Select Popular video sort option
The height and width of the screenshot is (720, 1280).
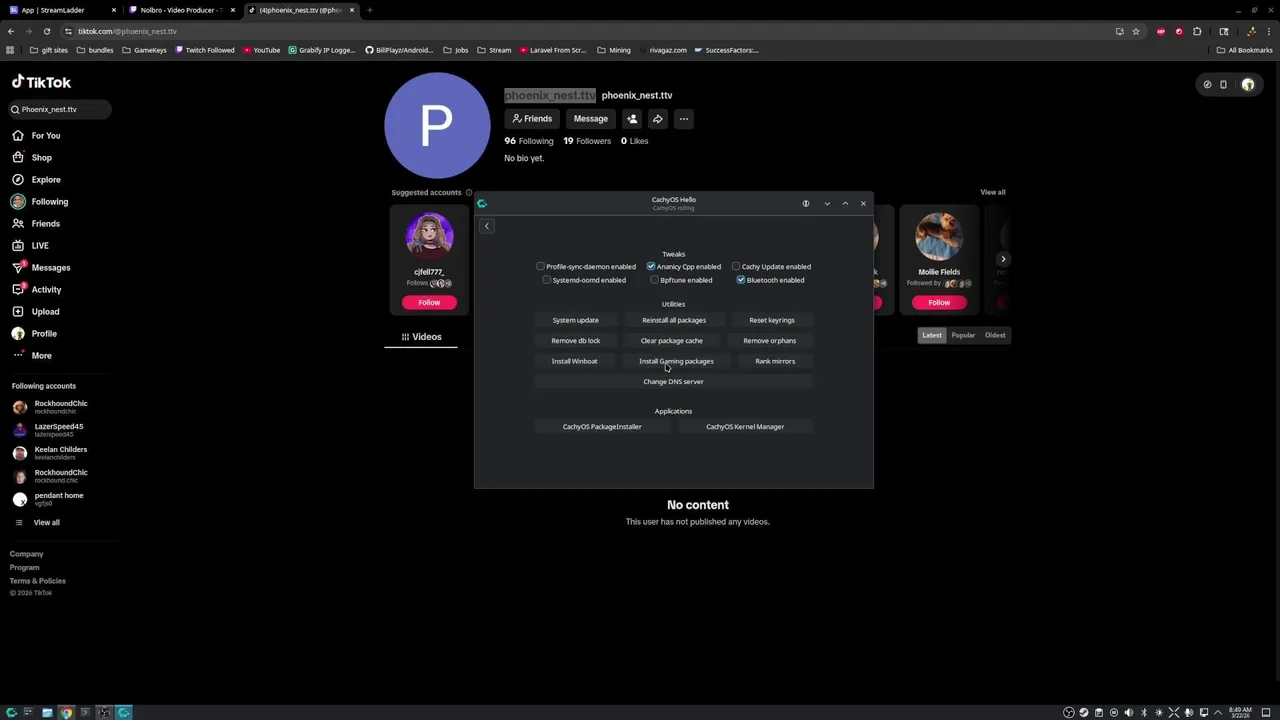963,335
